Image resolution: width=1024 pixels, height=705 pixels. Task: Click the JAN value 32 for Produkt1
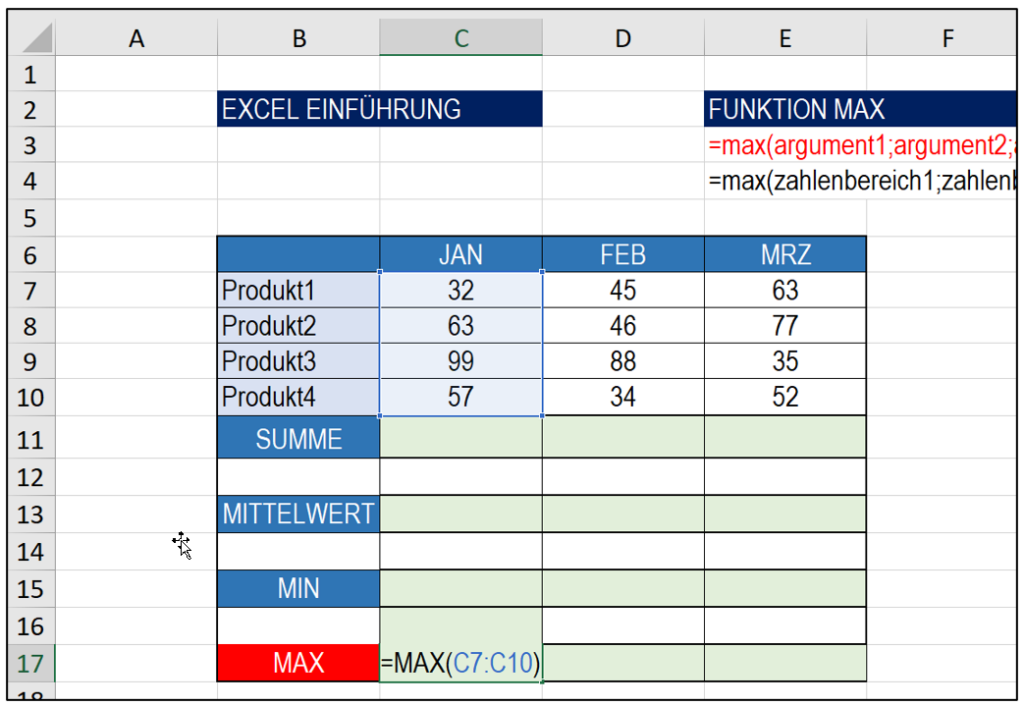pyautogui.click(x=461, y=290)
